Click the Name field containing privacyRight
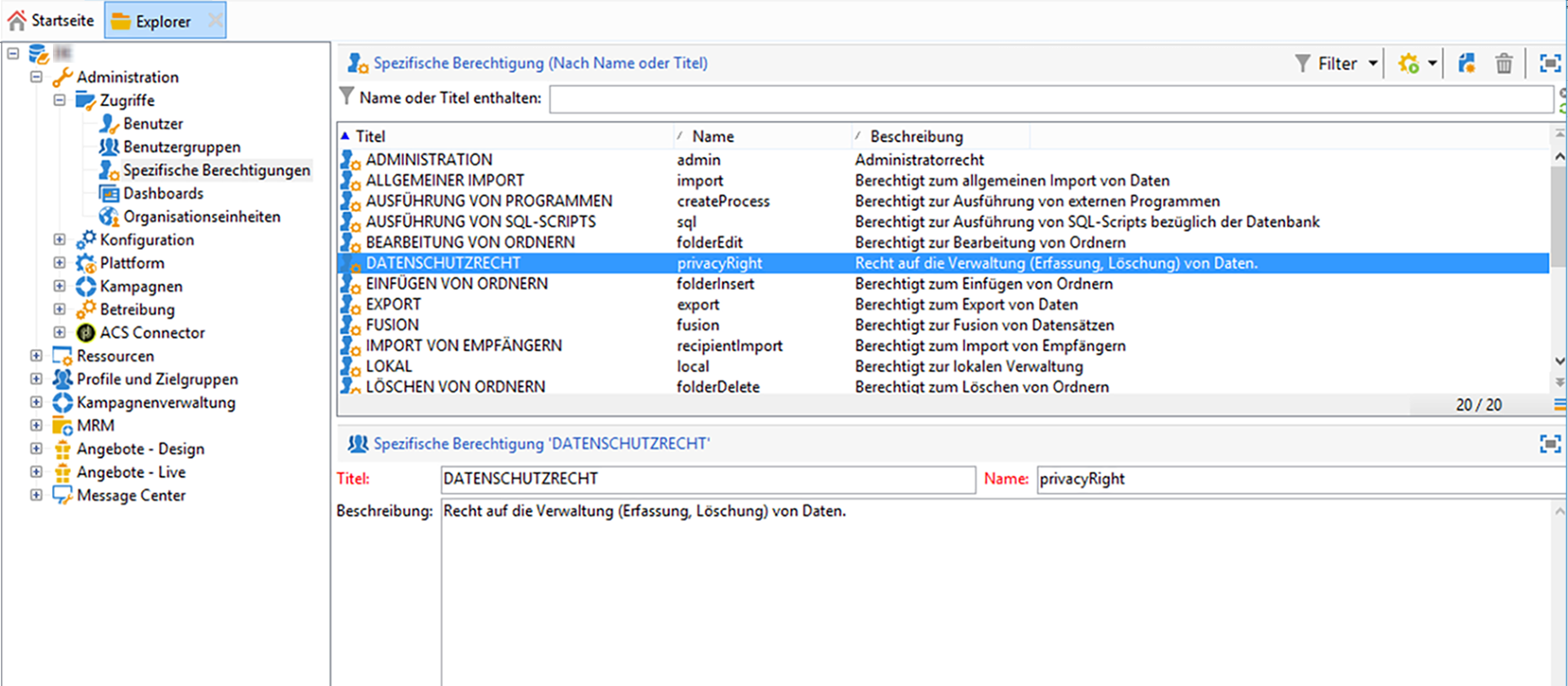1568x686 pixels. pos(1301,479)
